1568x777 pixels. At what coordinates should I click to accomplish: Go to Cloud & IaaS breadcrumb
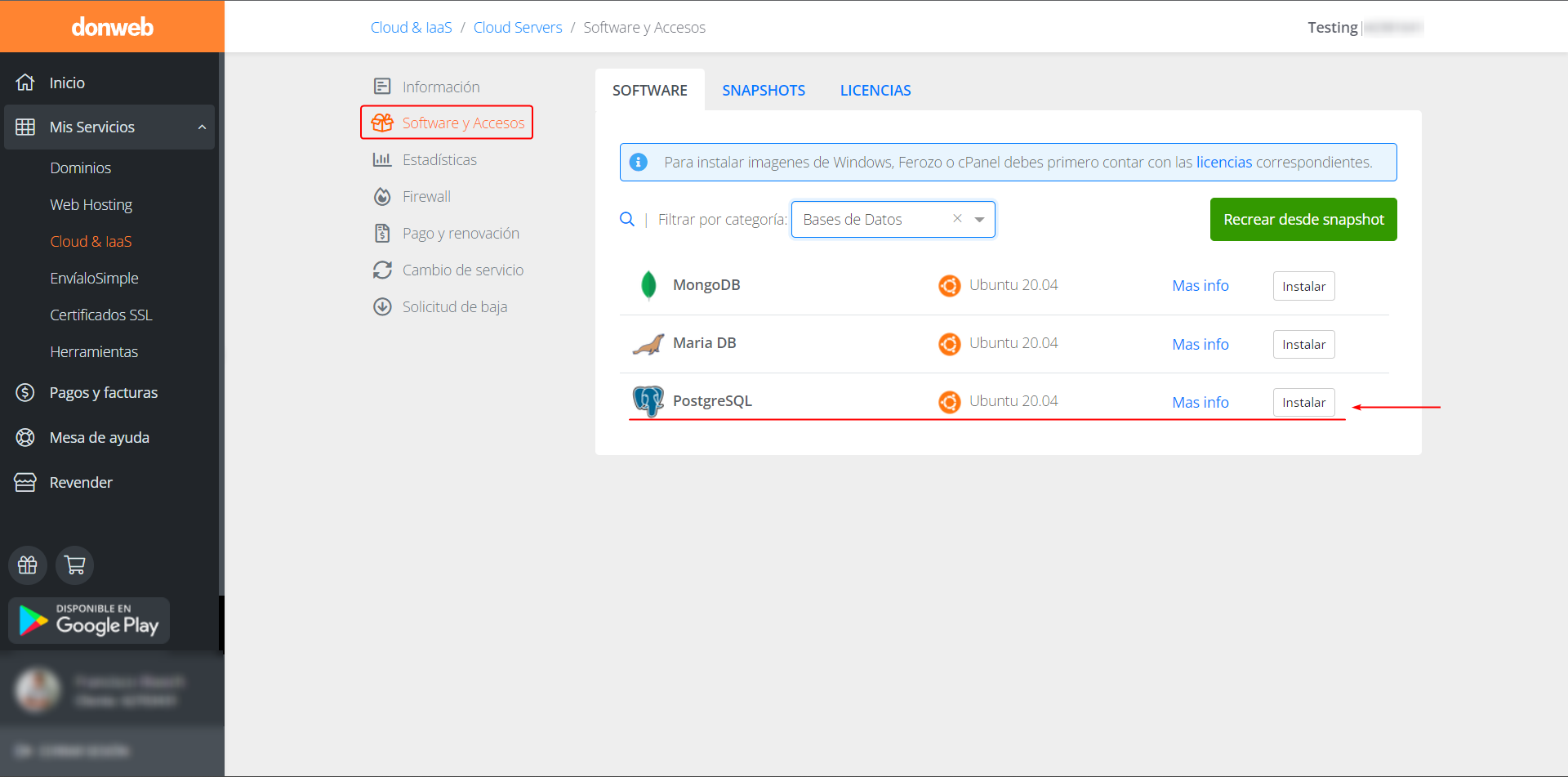pos(411,27)
